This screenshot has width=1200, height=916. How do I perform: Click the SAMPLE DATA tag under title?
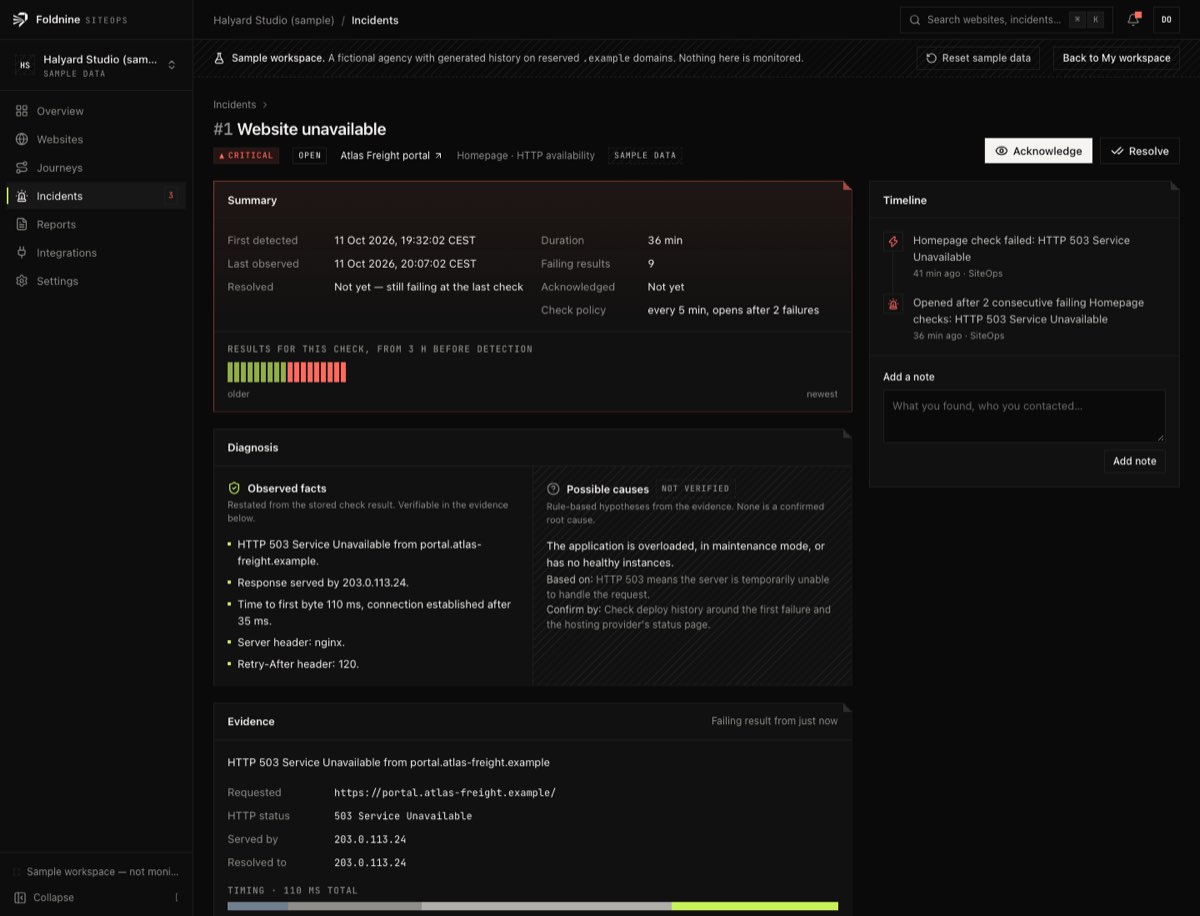coord(645,156)
